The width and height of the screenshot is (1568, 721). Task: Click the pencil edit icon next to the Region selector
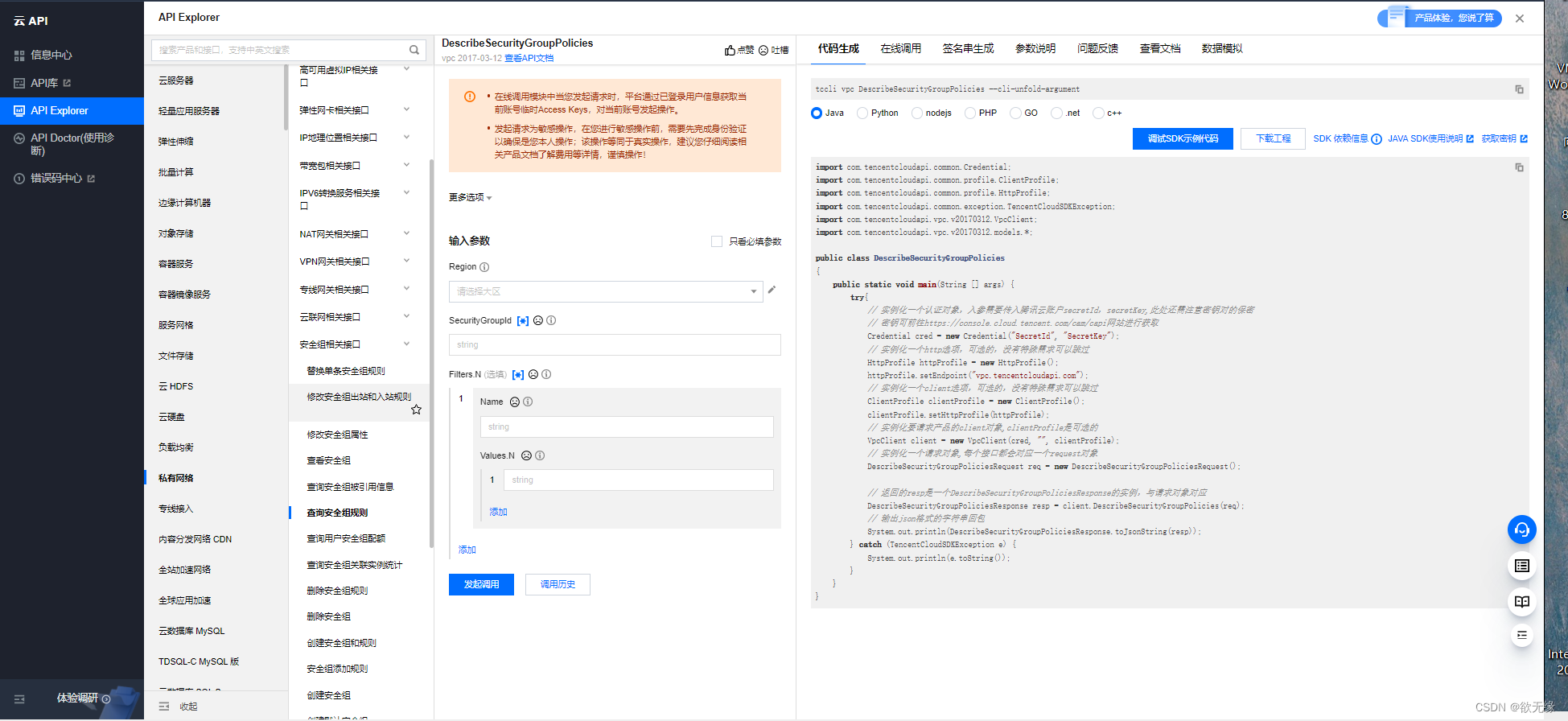point(772,290)
